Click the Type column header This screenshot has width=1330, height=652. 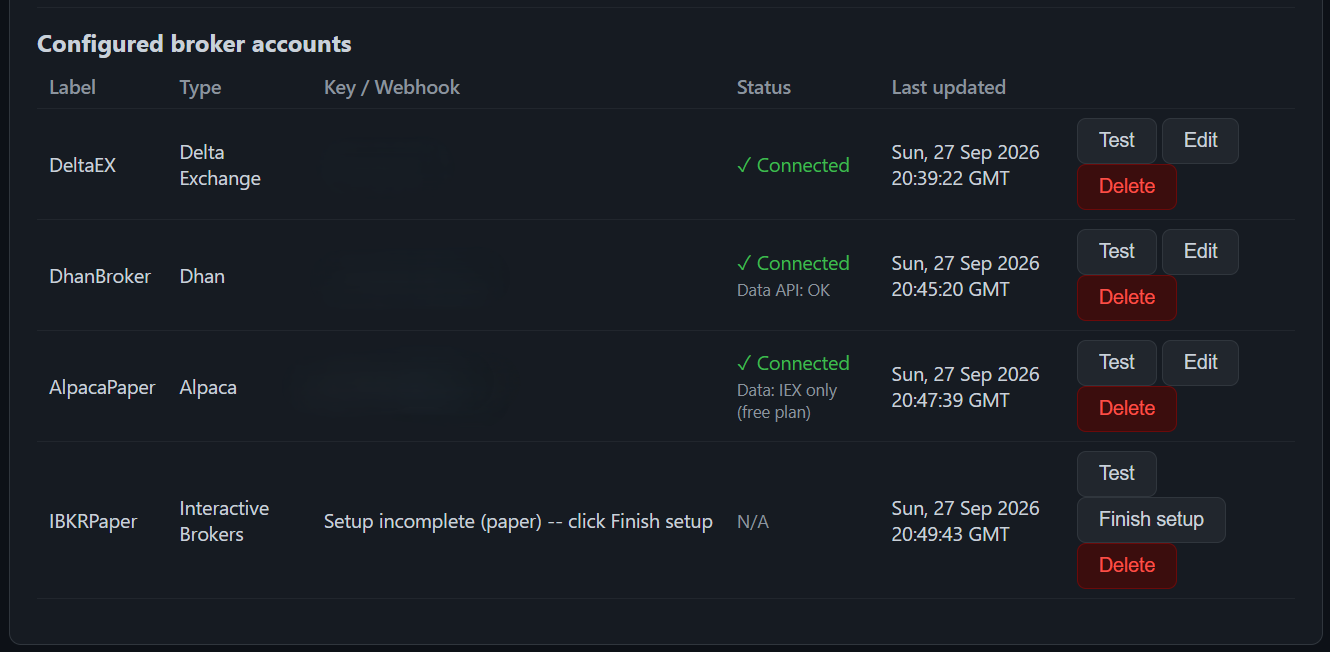pos(200,87)
